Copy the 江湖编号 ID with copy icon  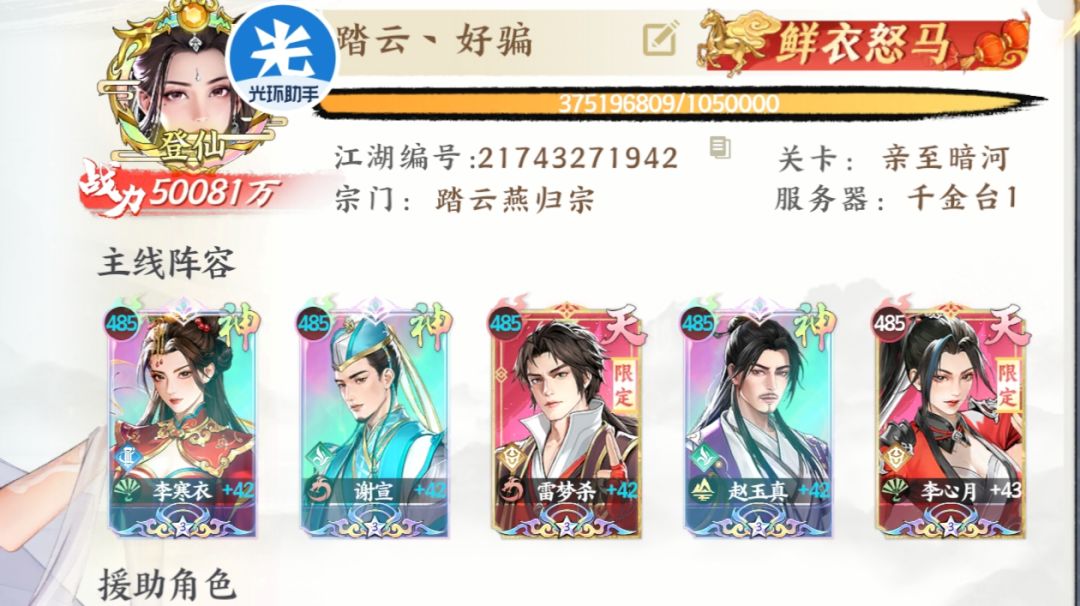point(720,147)
